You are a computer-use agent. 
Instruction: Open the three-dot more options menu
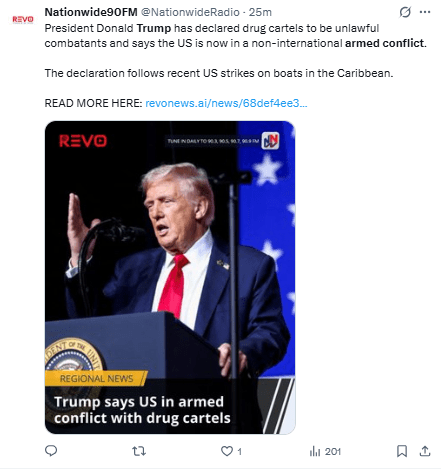pos(425,12)
